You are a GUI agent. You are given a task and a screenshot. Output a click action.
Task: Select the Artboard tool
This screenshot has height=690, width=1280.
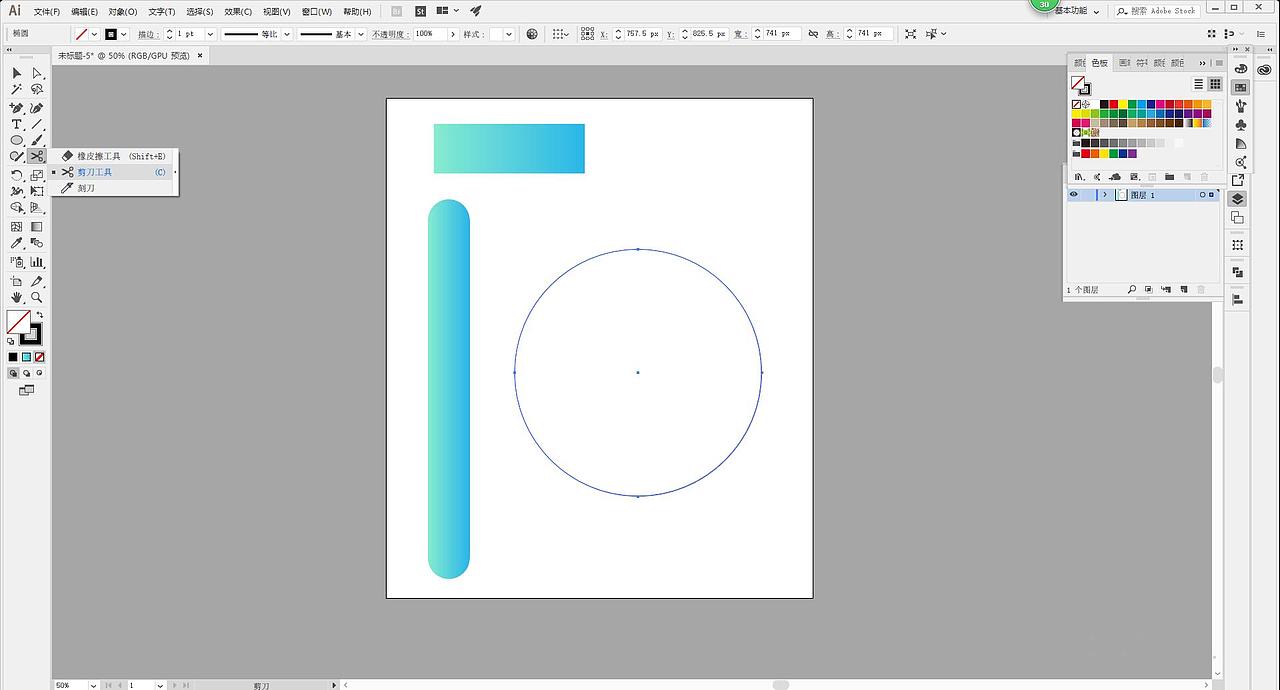[x=17, y=282]
